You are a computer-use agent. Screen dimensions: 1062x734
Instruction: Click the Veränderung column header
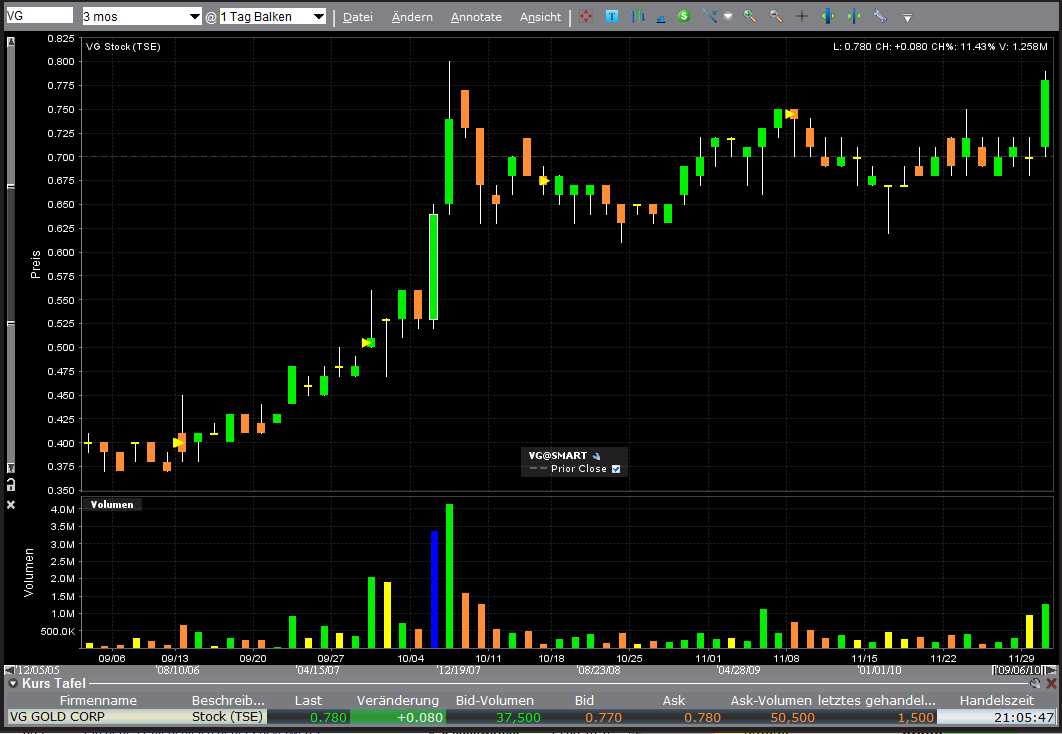click(398, 701)
